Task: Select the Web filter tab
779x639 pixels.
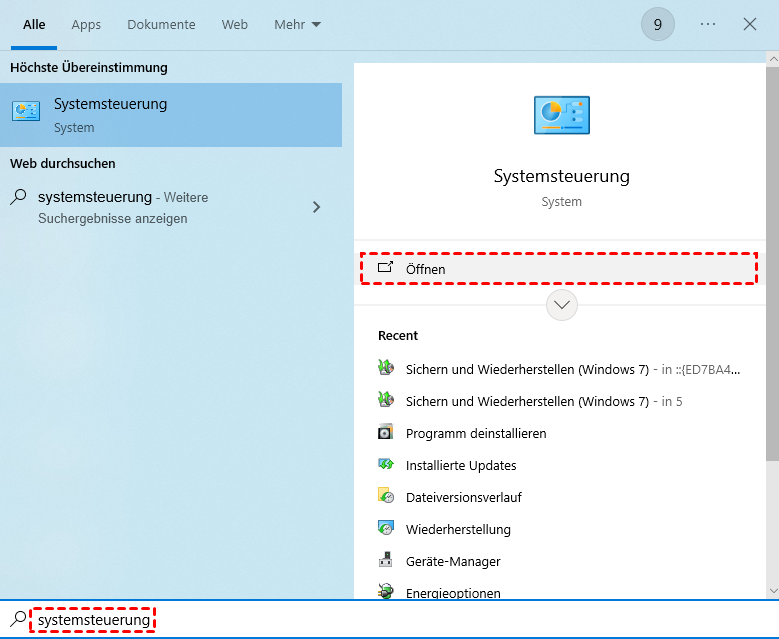Action: (234, 25)
